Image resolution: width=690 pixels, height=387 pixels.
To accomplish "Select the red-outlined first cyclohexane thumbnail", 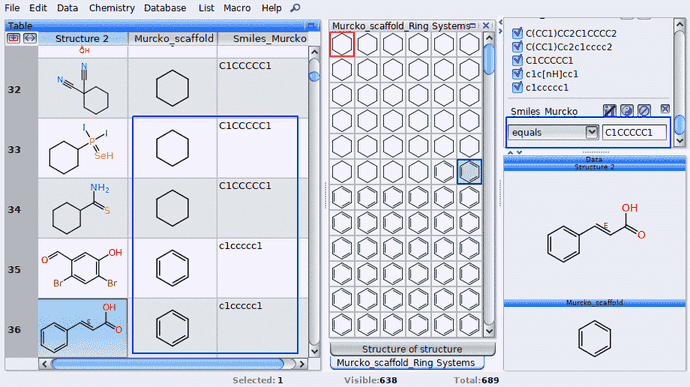I will (x=342, y=44).
